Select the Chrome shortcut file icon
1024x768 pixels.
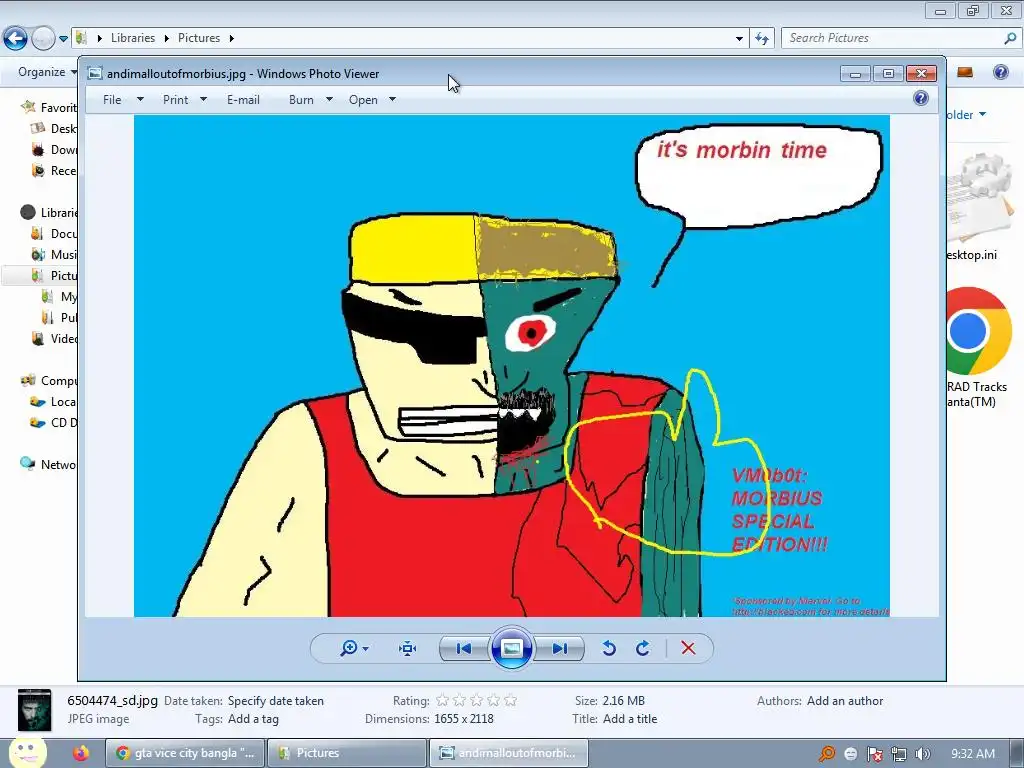click(x=978, y=330)
